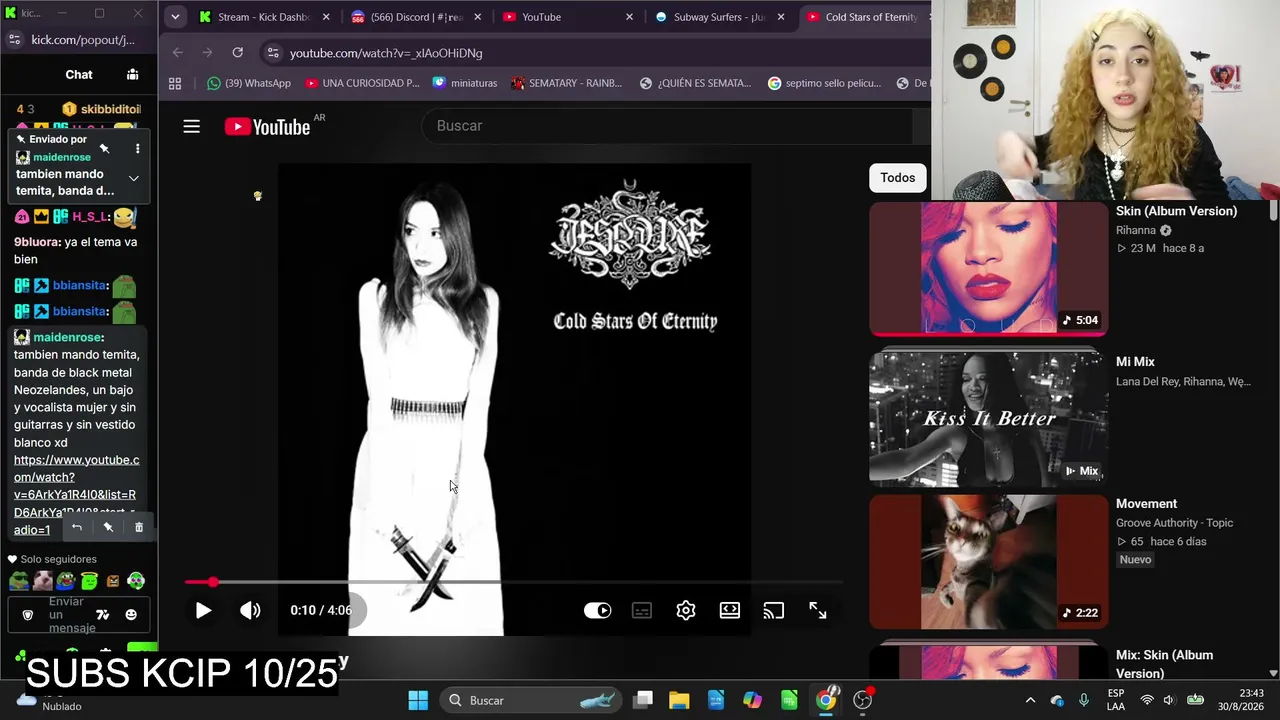The image size is (1280, 720).
Task: Mute the YouTube player volume
Action: click(250, 610)
